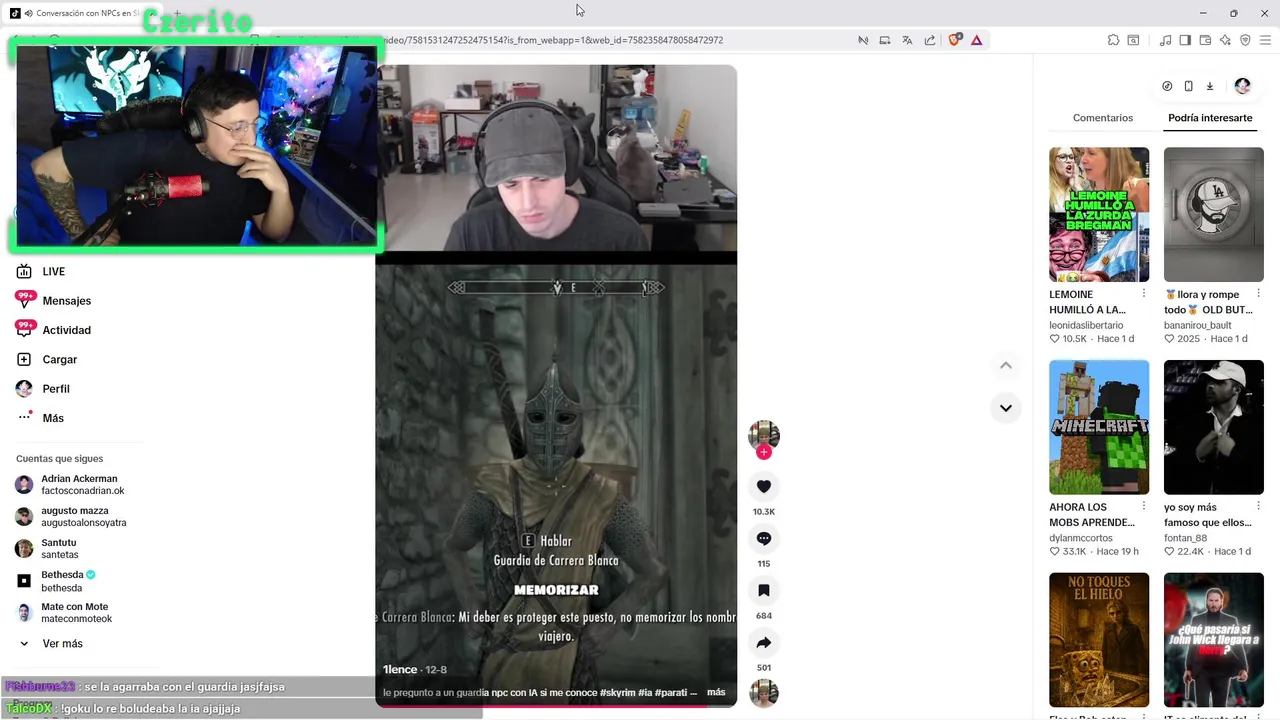The width and height of the screenshot is (1280, 720).
Task: Click the install-app icon in address bar
Action: click(x=884, y=40)
